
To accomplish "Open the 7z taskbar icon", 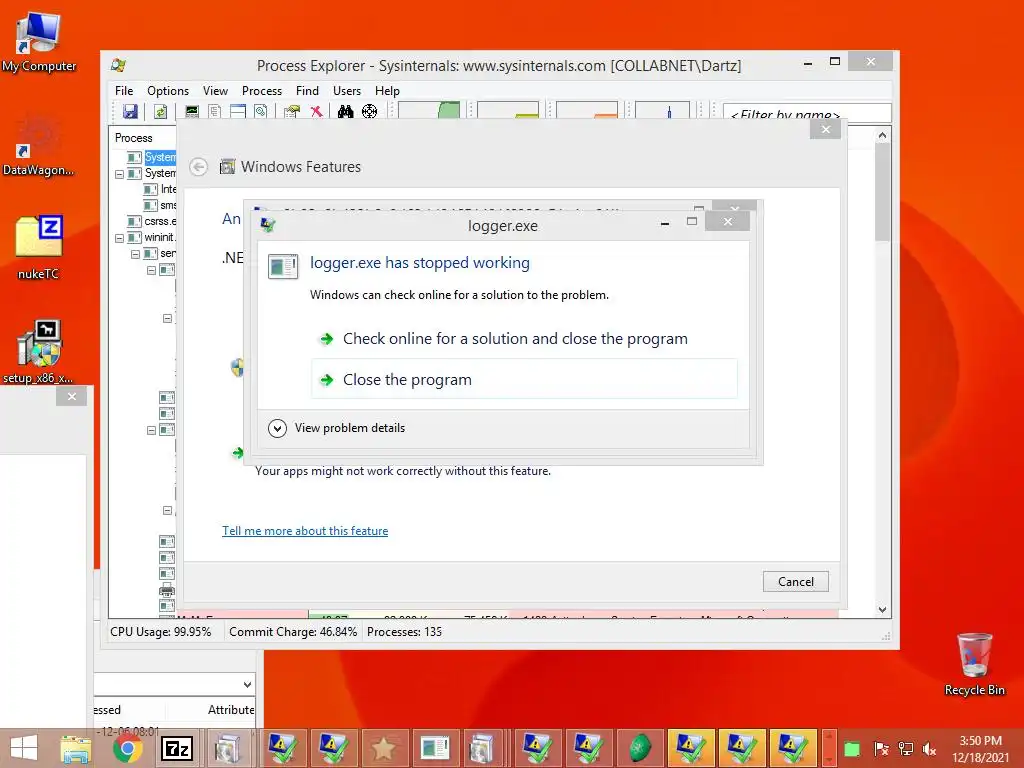I will [177, 748].
